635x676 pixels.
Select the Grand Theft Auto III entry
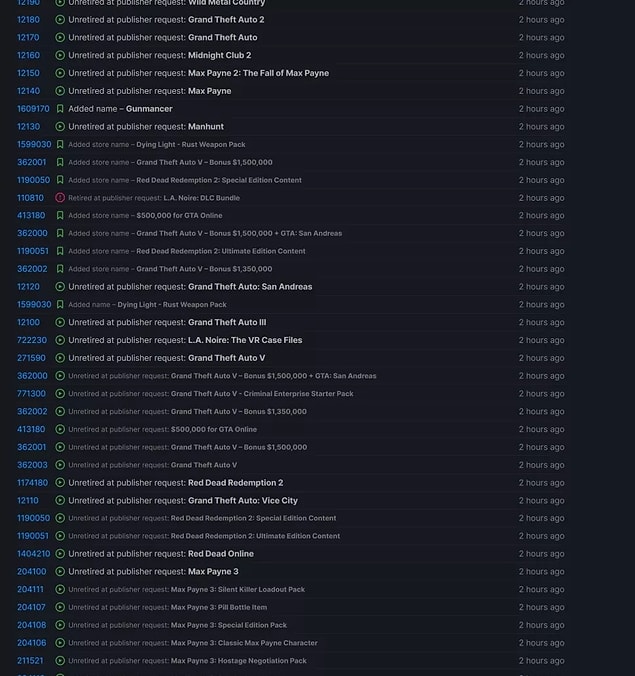coord(227,322)
